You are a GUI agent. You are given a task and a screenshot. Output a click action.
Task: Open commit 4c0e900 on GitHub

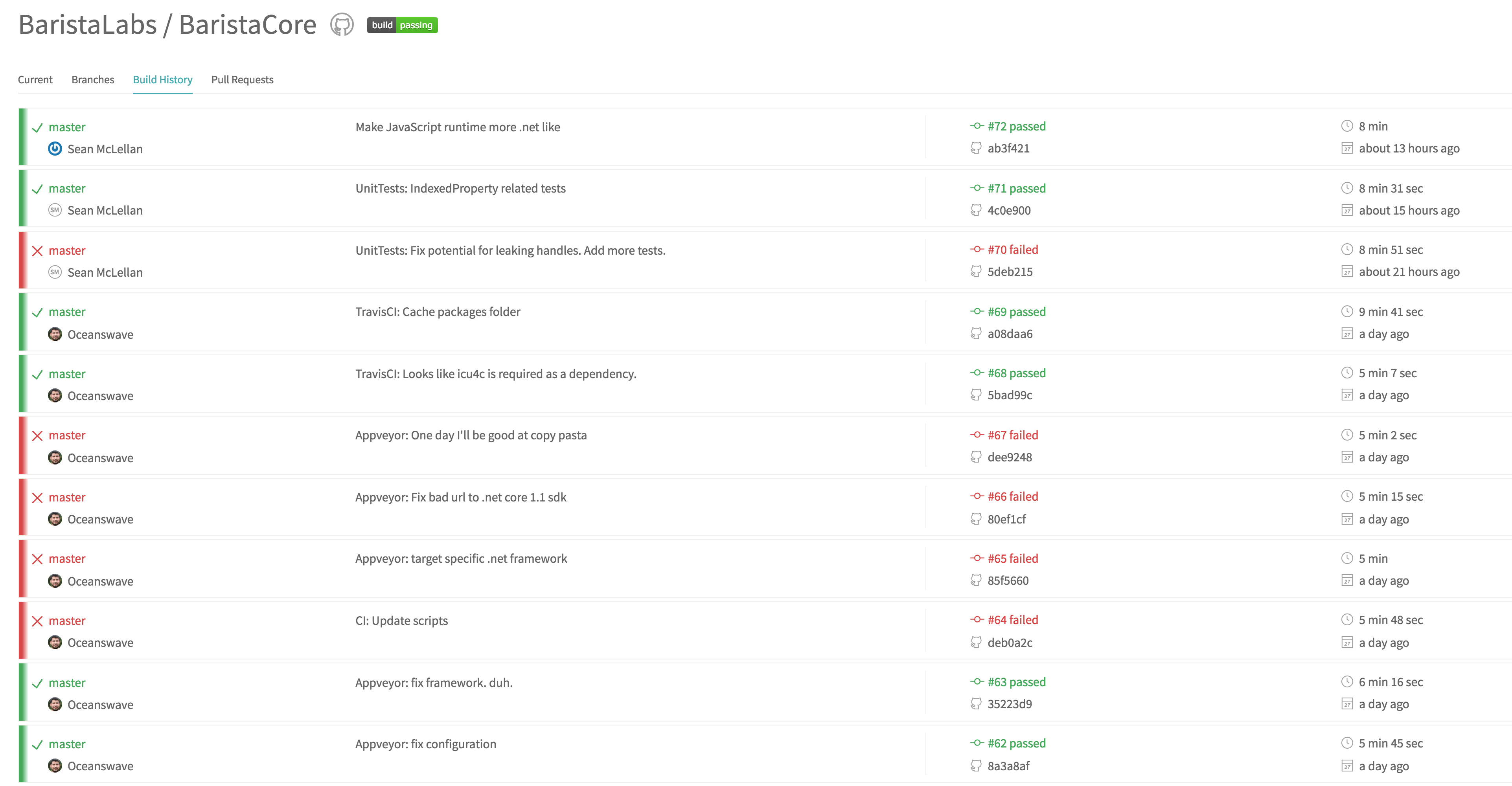[1009, 211]
